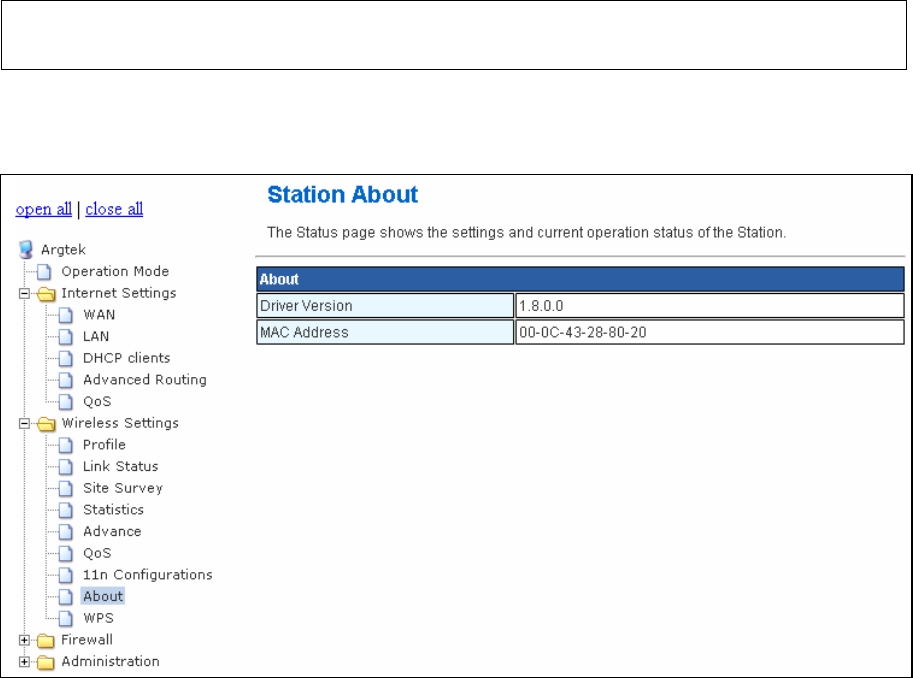
Task: Click the LAN page icon
Action: pos(66,337)
